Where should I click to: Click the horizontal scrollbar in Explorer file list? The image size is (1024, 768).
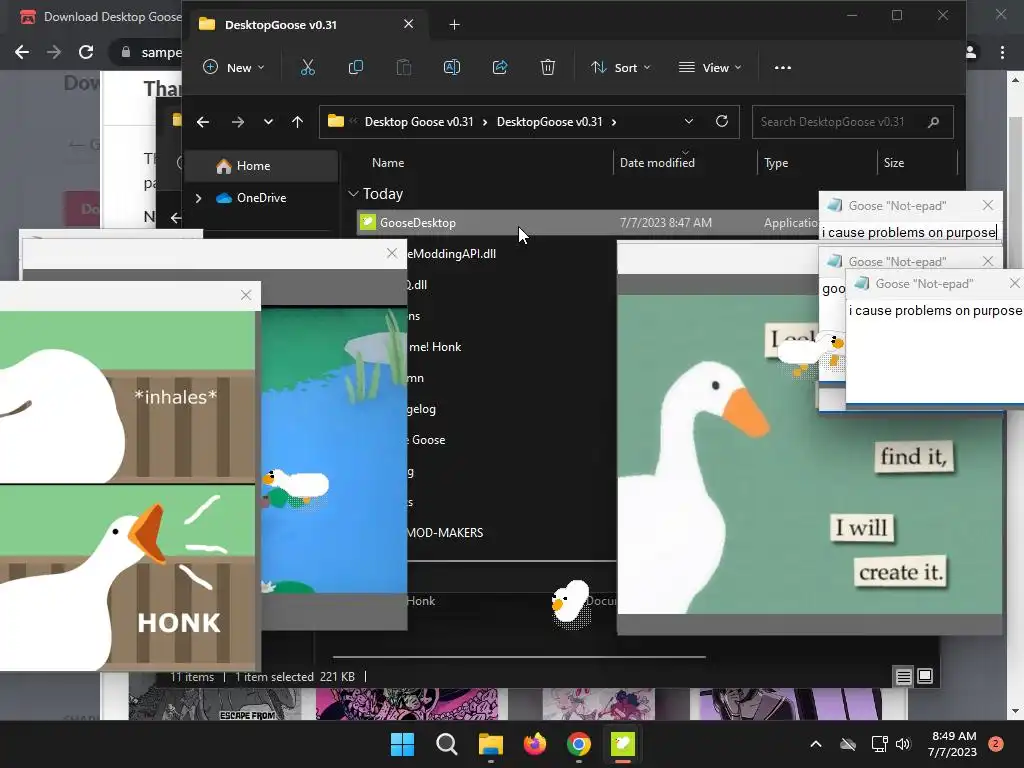pyautogui.click(x=519, y=656)
